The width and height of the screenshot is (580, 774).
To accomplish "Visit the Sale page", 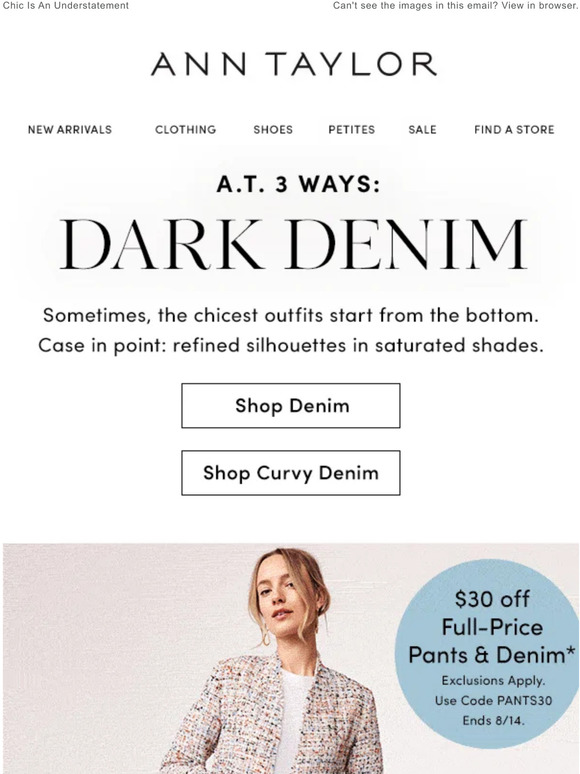I will coord(422,130).
